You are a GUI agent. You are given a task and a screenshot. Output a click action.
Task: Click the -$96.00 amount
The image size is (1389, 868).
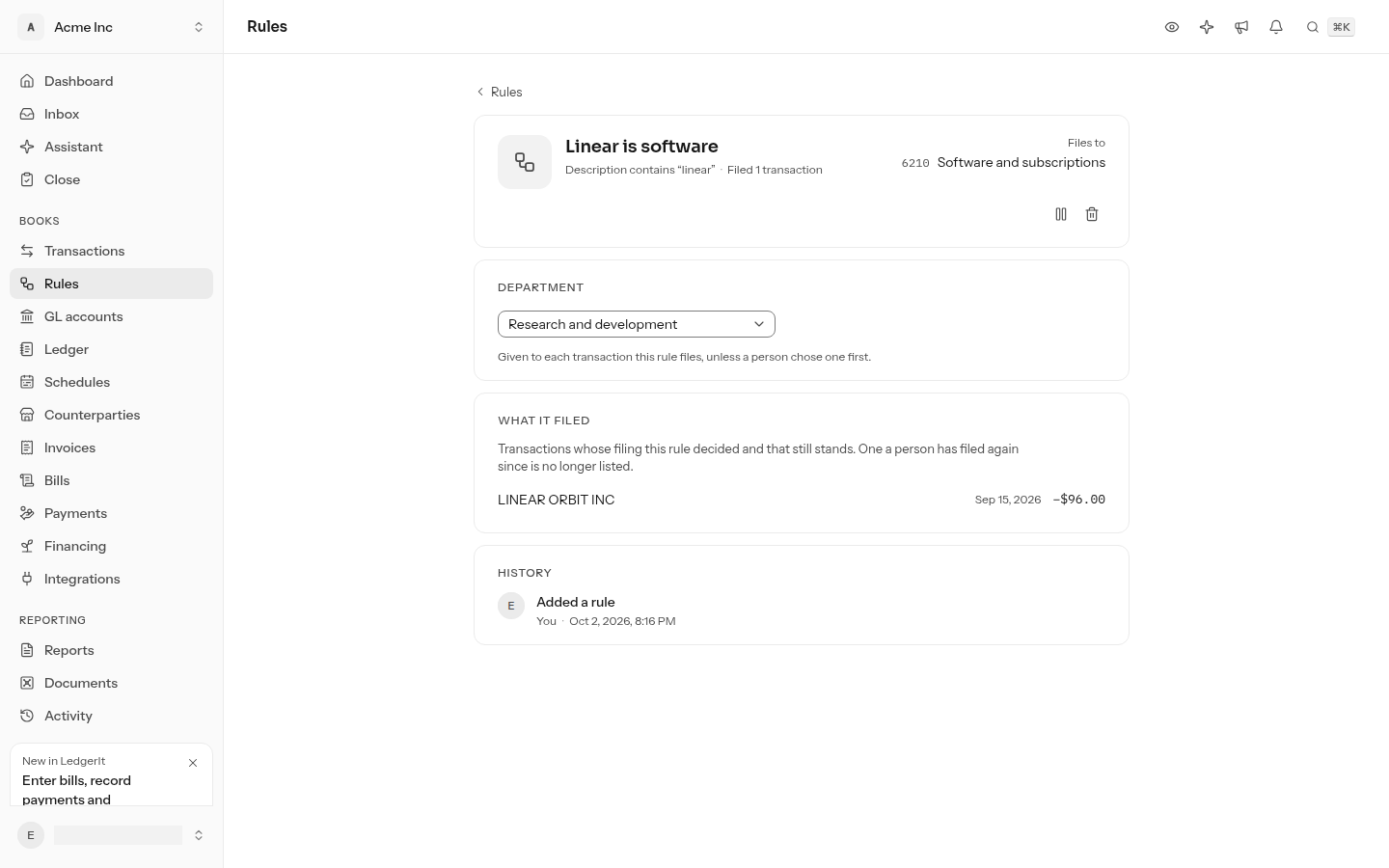click(x=1079, y=500)
